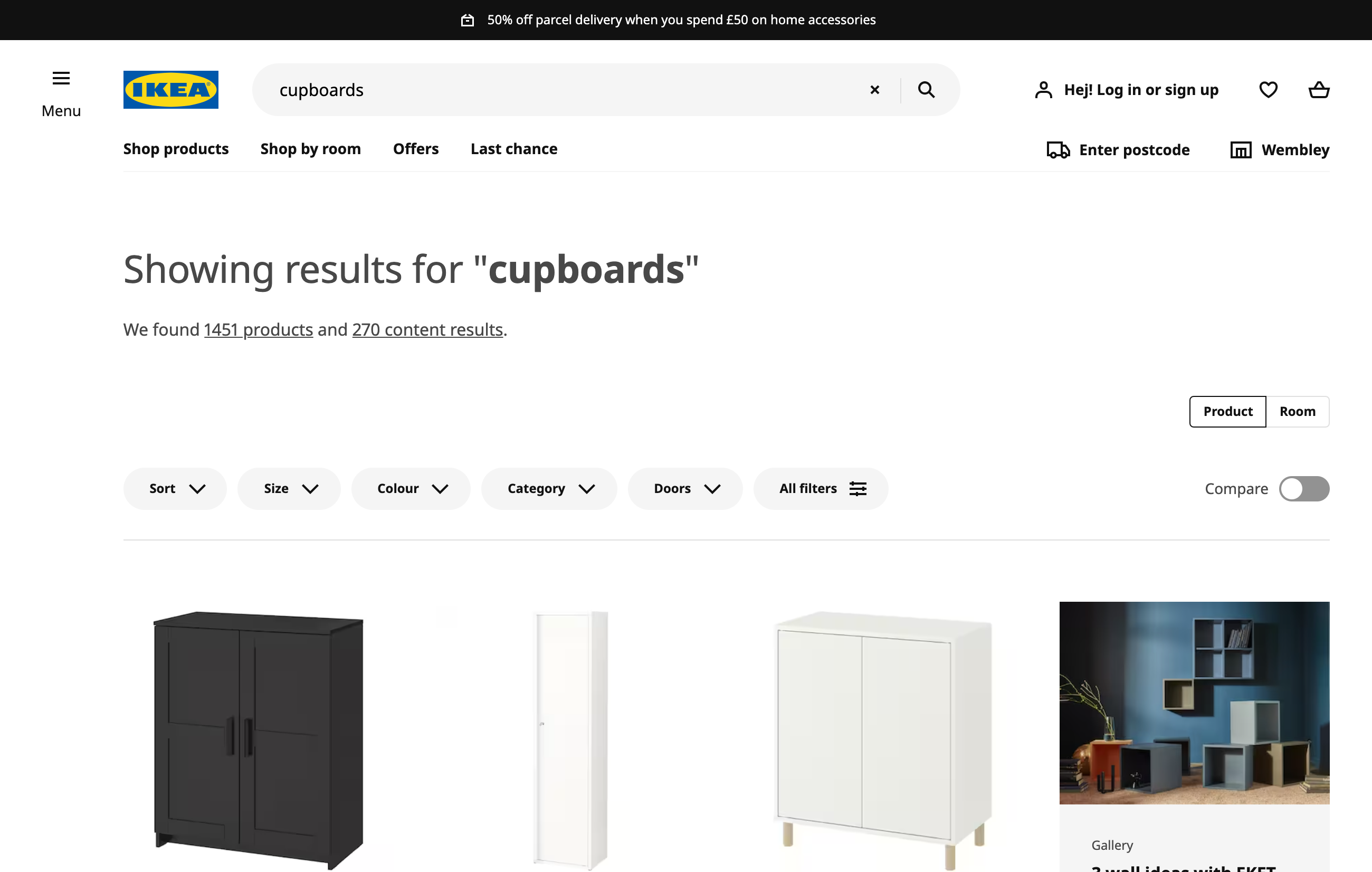The width and height of the screenshot is (1372, 872).
Task: Click the delivery truck postcode icon
Action: pos(1056,149)
